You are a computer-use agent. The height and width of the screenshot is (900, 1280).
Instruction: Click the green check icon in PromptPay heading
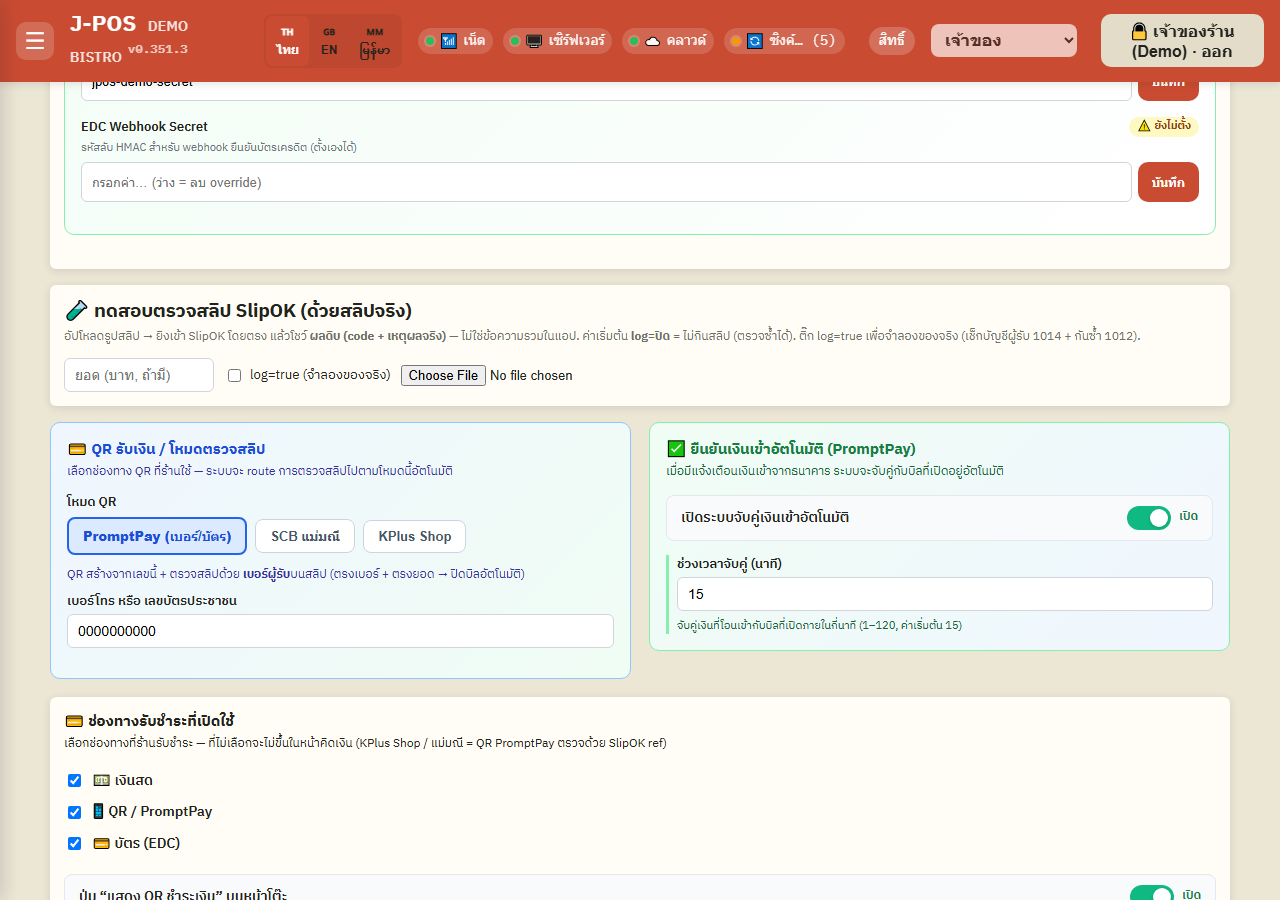(x=676, y=449)
